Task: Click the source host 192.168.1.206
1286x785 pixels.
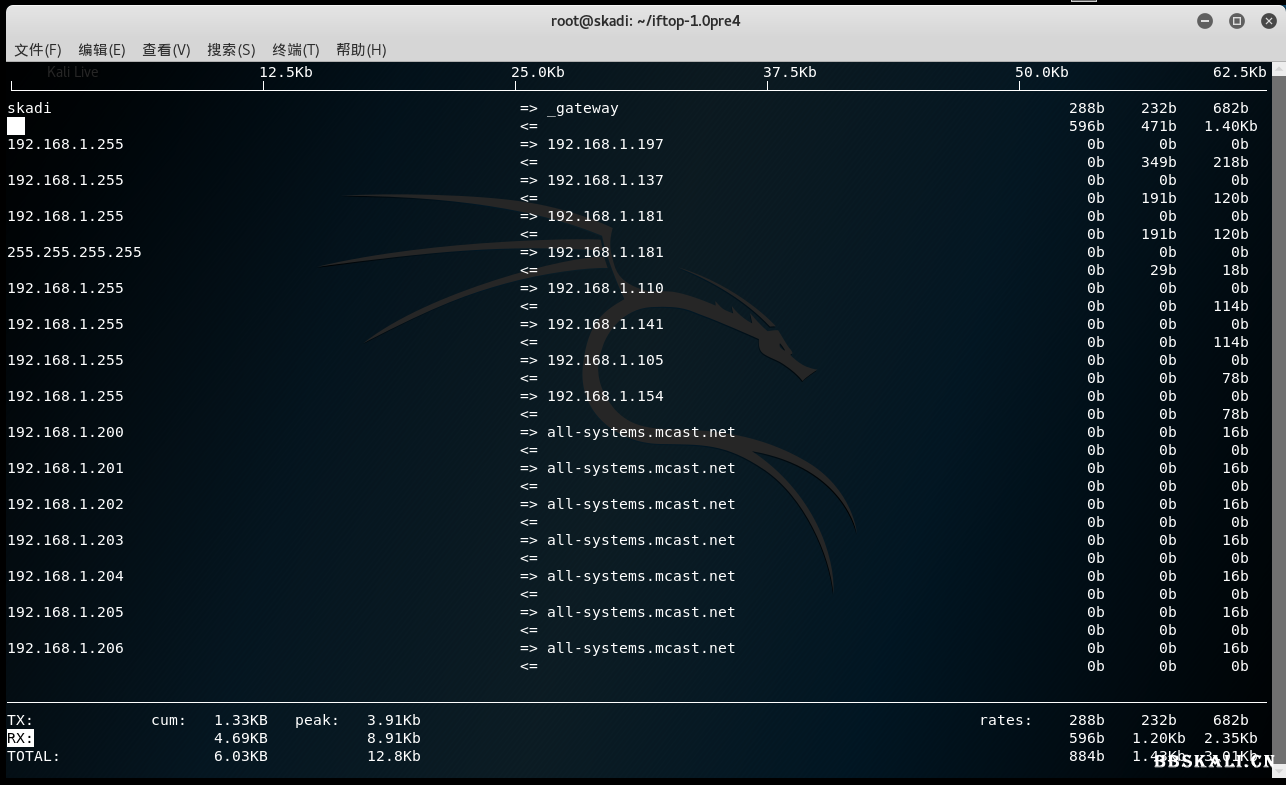Action: pos(65,648)
